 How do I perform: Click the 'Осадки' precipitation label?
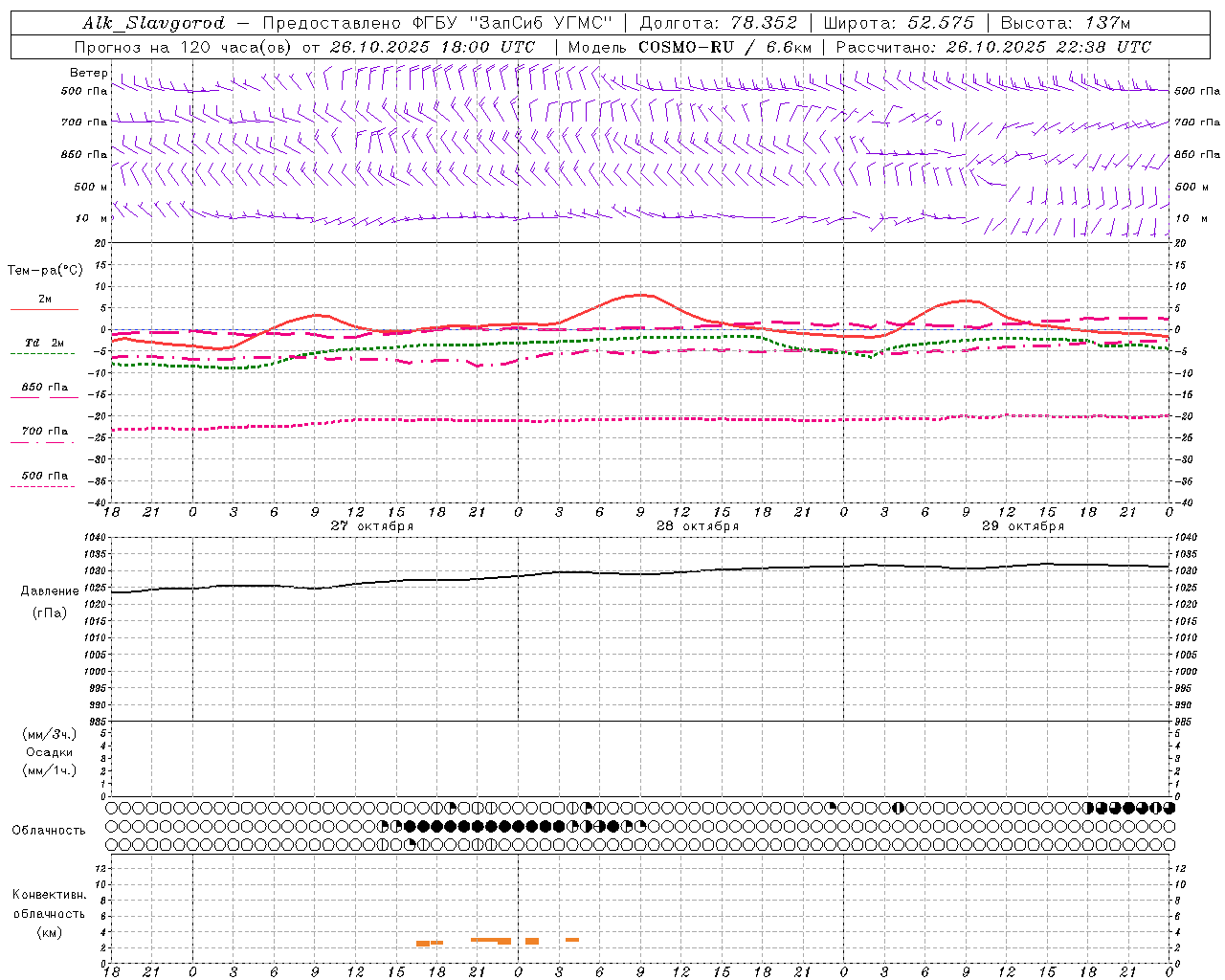(x=49, y=752)
